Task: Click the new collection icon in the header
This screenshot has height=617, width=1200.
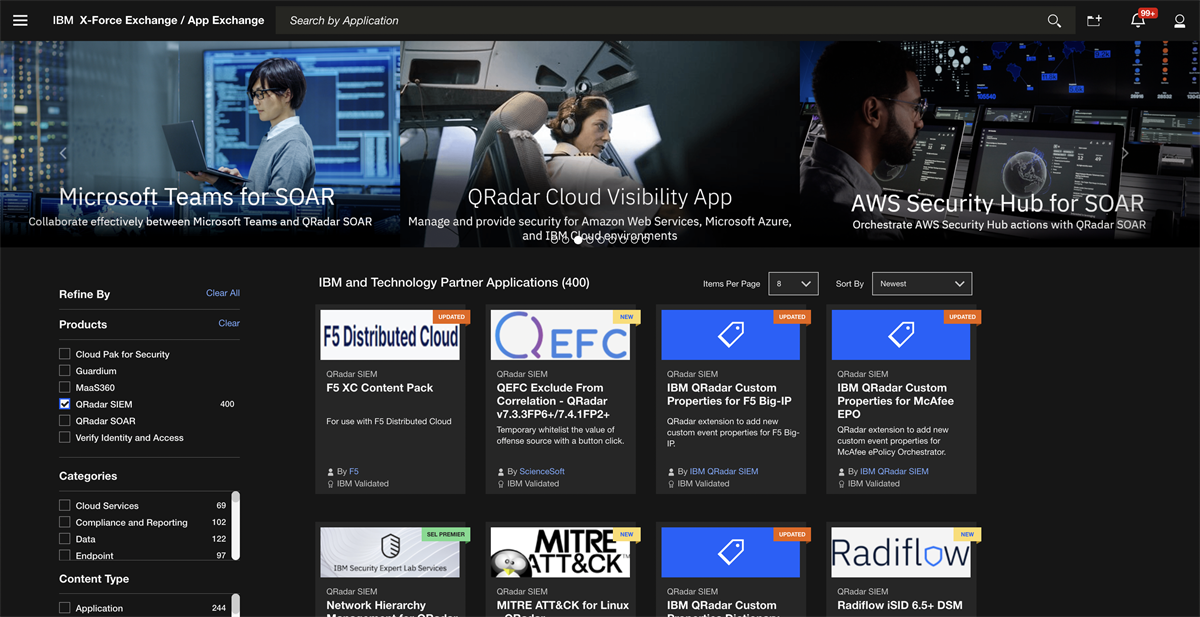Action: [x=1094, y=20]
